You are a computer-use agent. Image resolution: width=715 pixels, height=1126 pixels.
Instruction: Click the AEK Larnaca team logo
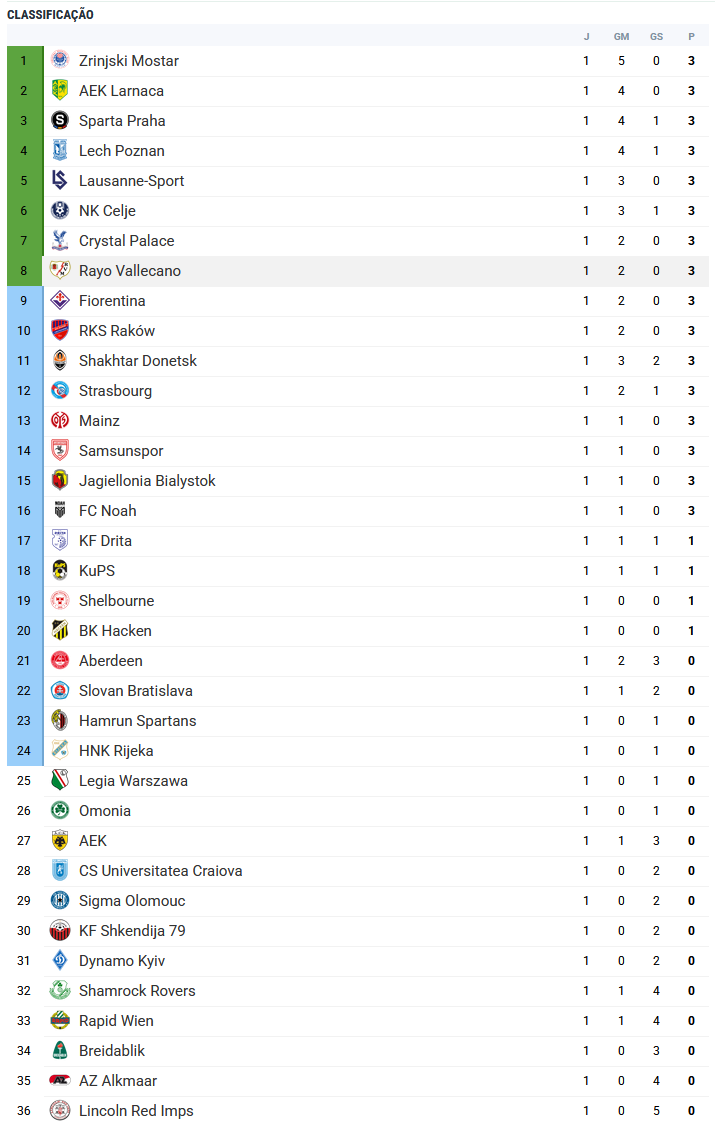coord(60,91)
